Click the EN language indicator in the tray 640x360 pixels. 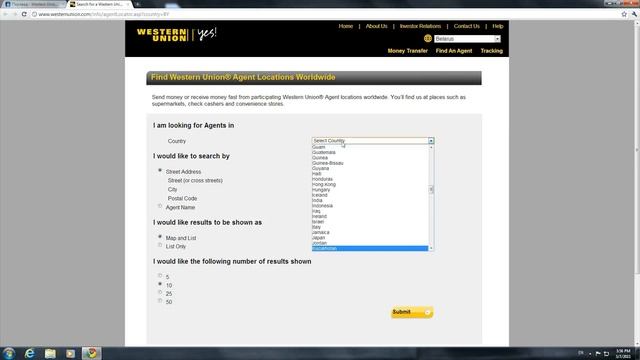(581, 353)
